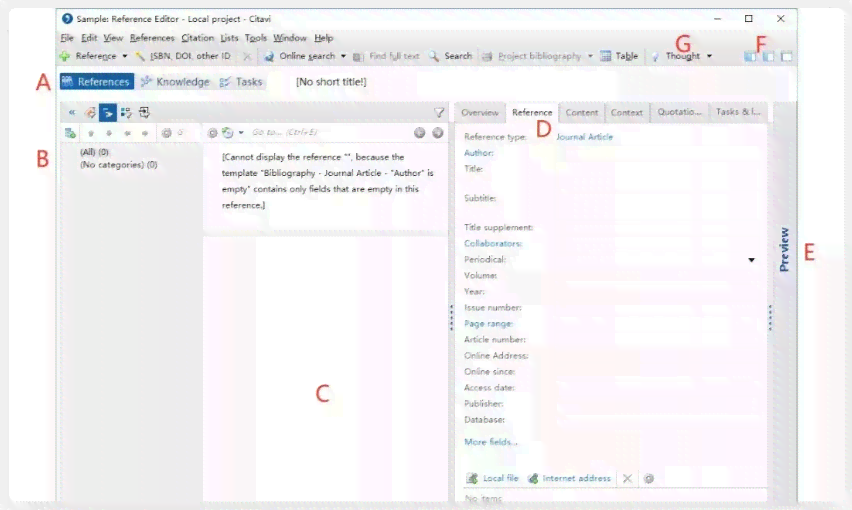Go to the next reference with the right round arrow

437,133
